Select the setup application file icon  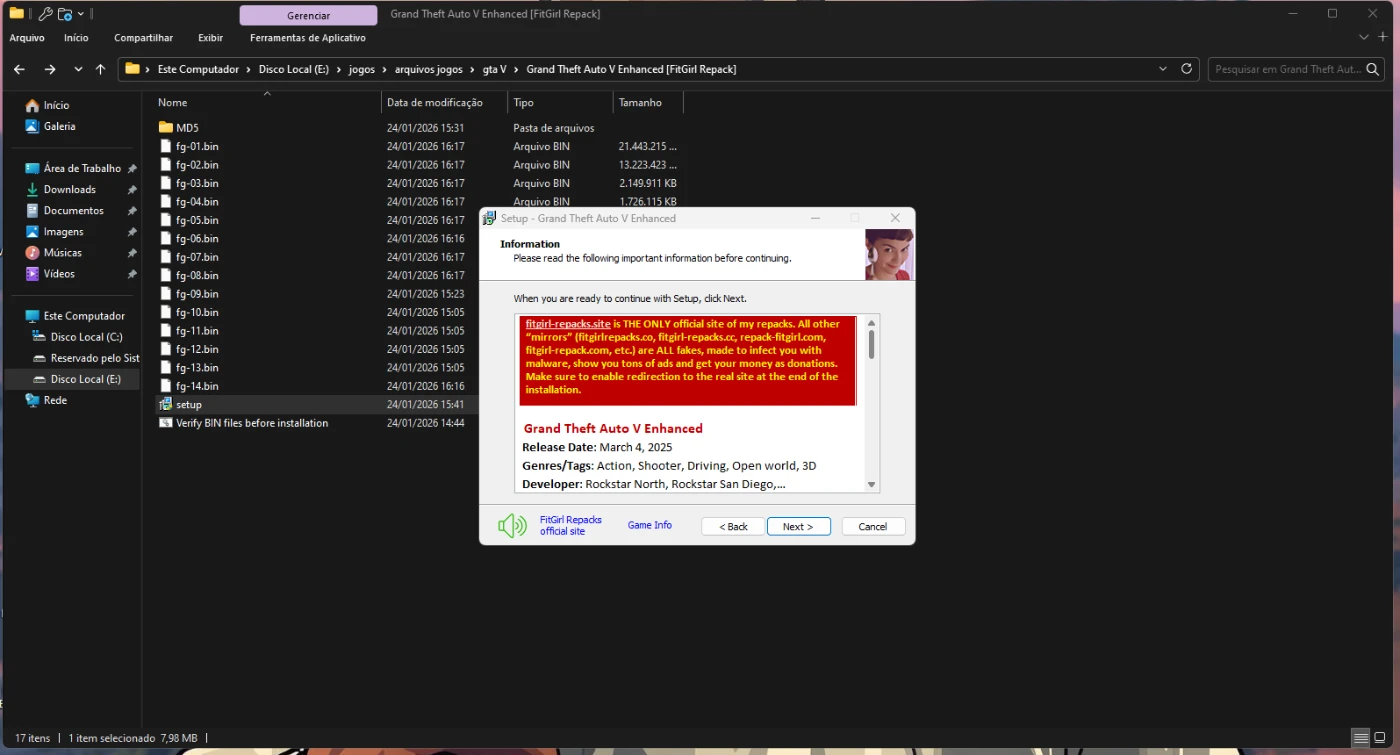(x=166, y=405)
